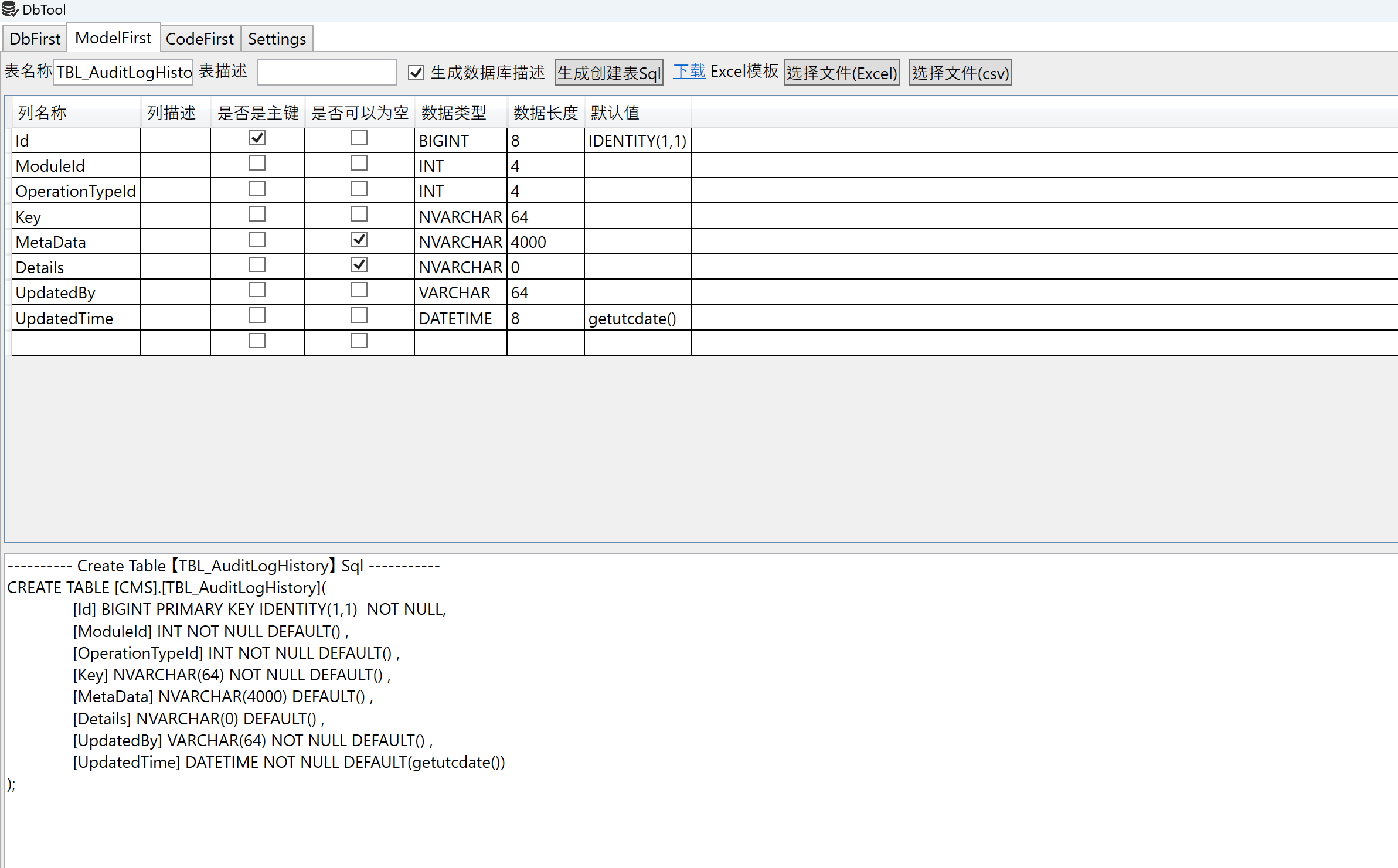Switch to the DbFirst tab
Image resolution: width=1398 pixels, height=868 pixels.
coord(35,39)
